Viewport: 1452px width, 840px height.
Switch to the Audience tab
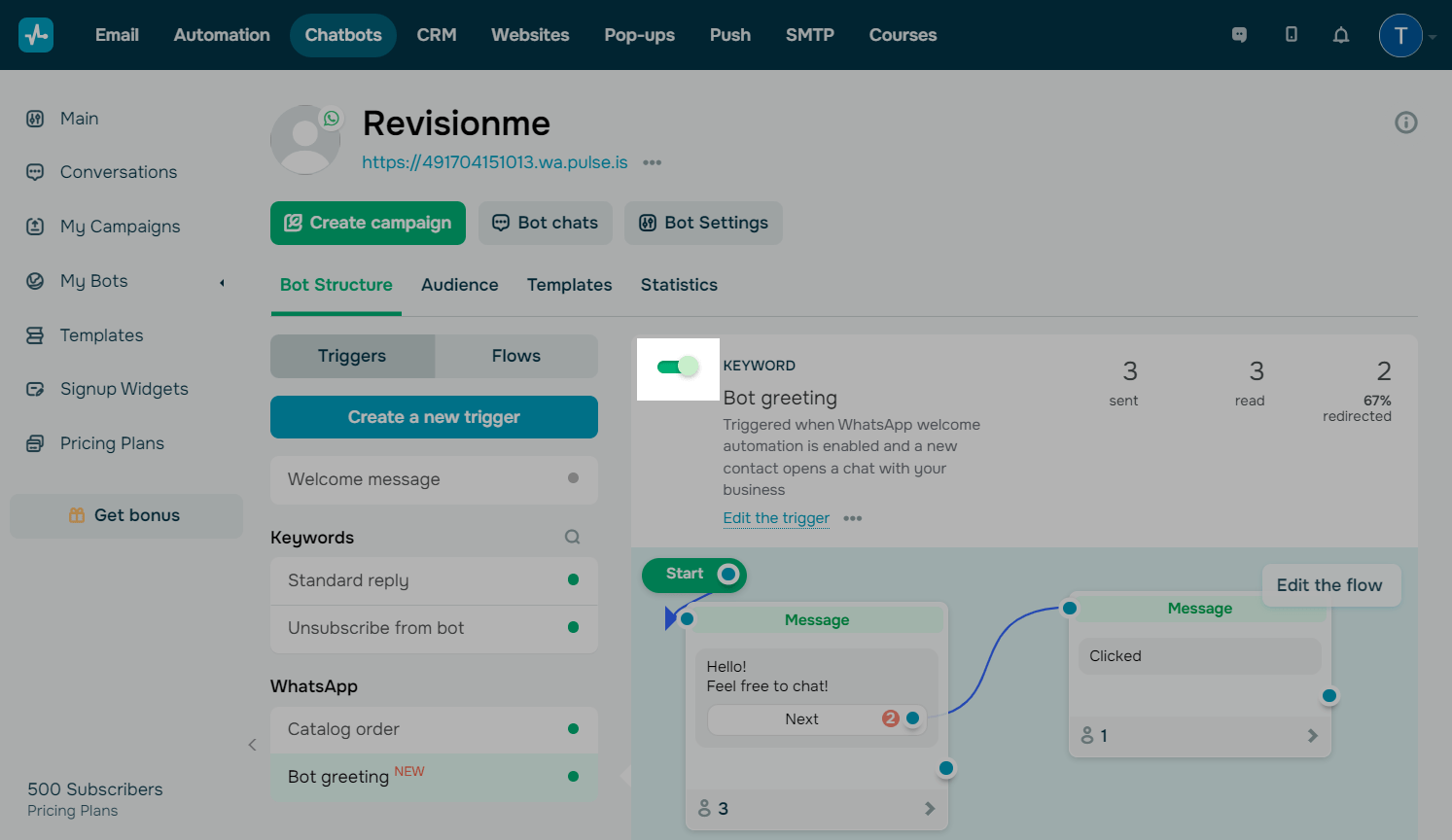(459, 285)
